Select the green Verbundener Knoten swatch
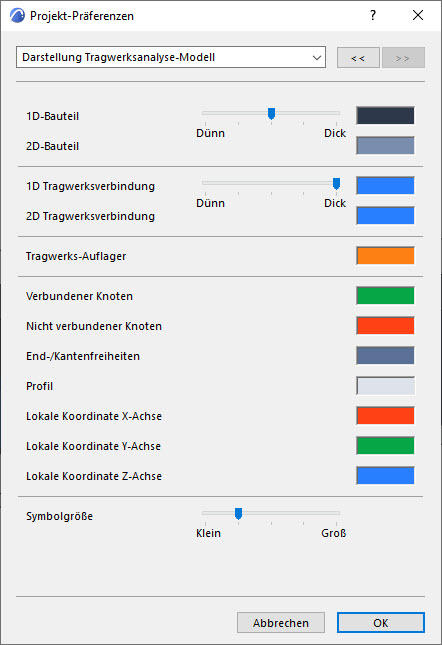442x645 pixels. coord(385,295)
